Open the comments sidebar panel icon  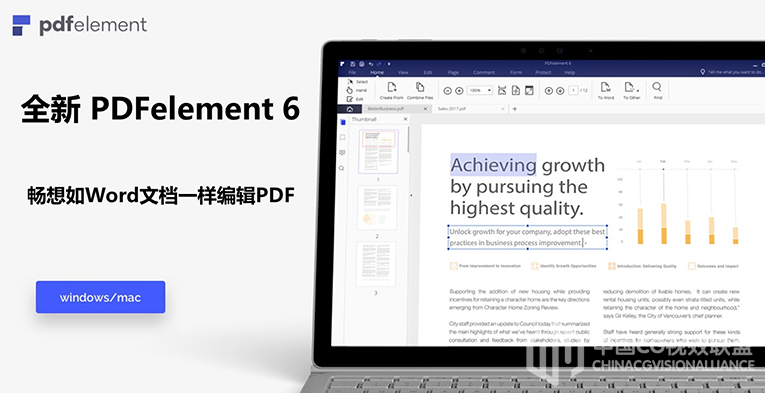click(342, 153)
